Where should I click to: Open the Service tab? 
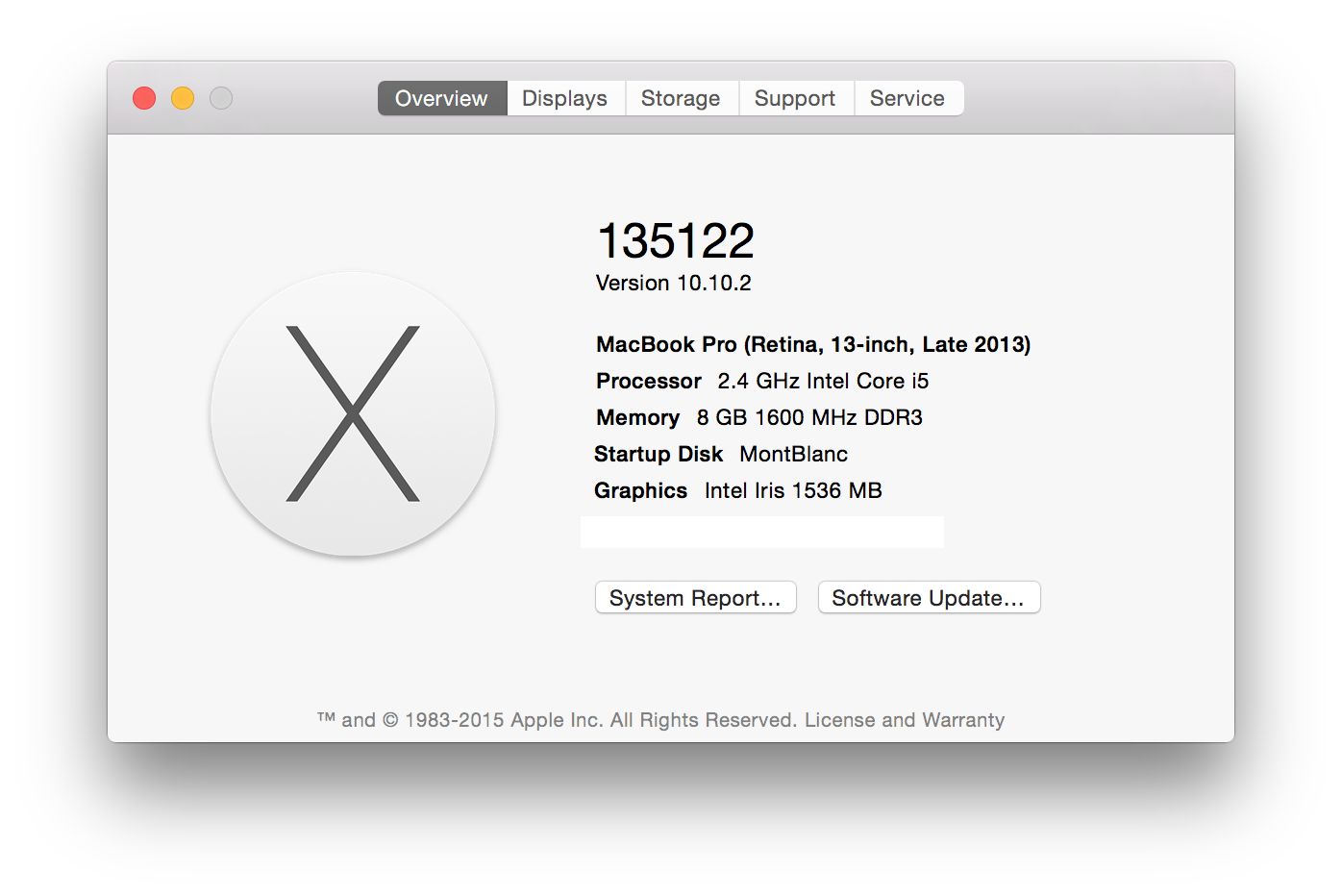[x=907, y=98]
